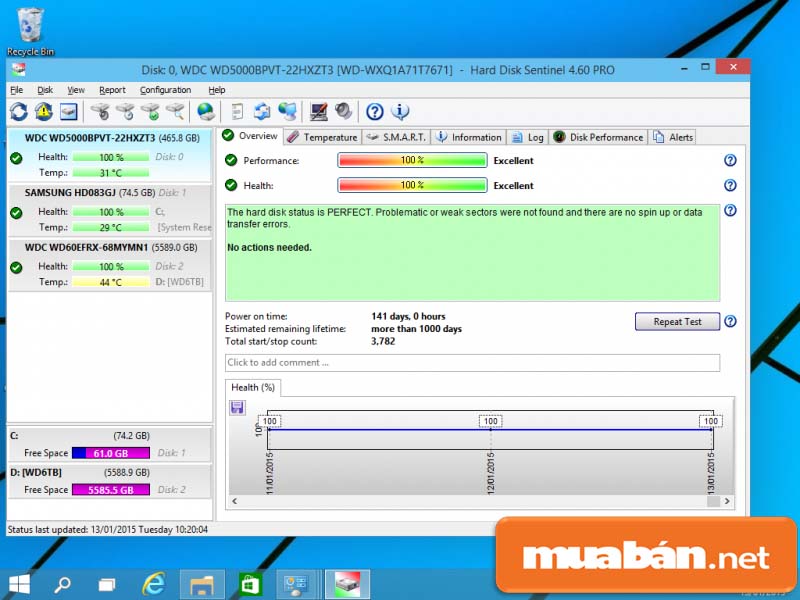Select the Overview tab

click(250, 136)
